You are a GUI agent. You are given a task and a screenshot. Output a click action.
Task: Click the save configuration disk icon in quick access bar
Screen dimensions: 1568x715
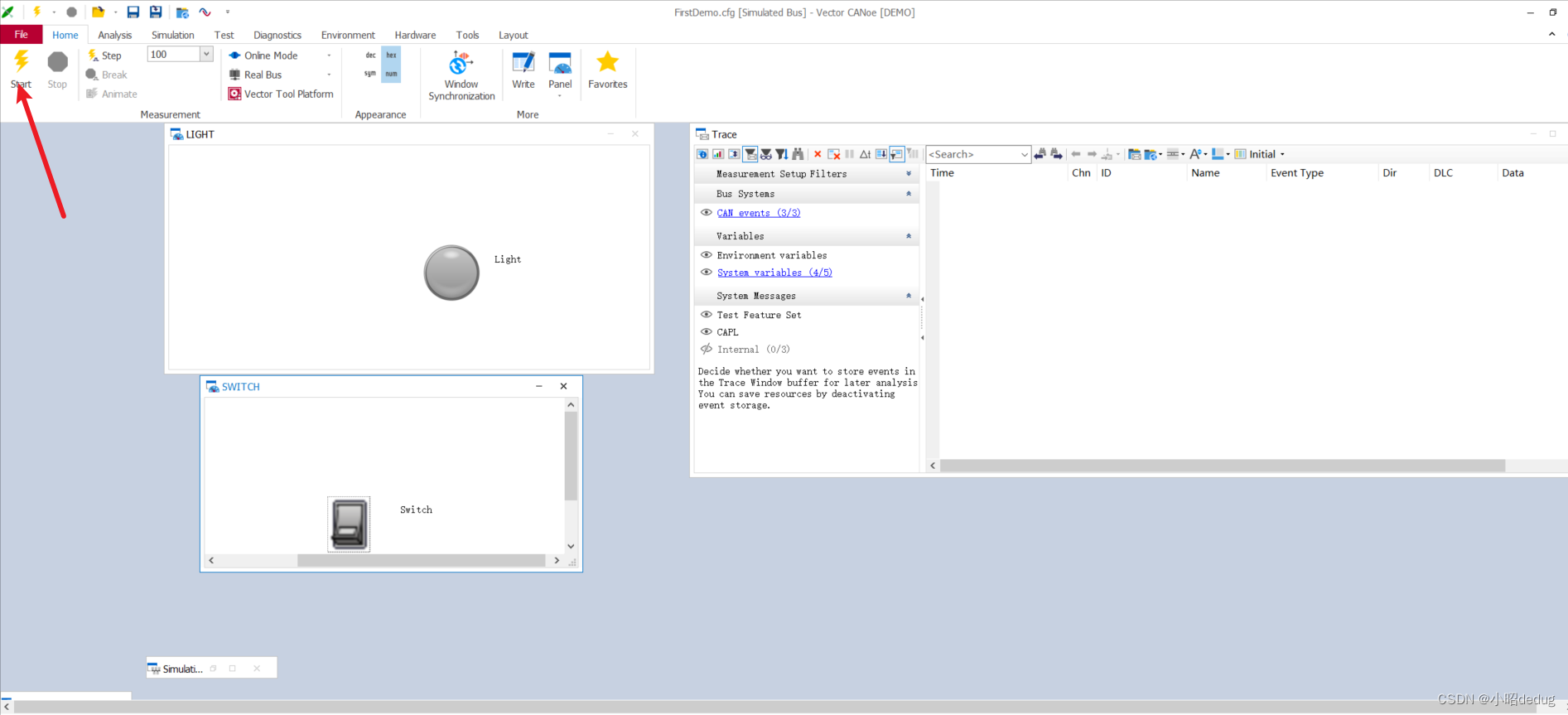coord(133,12)
